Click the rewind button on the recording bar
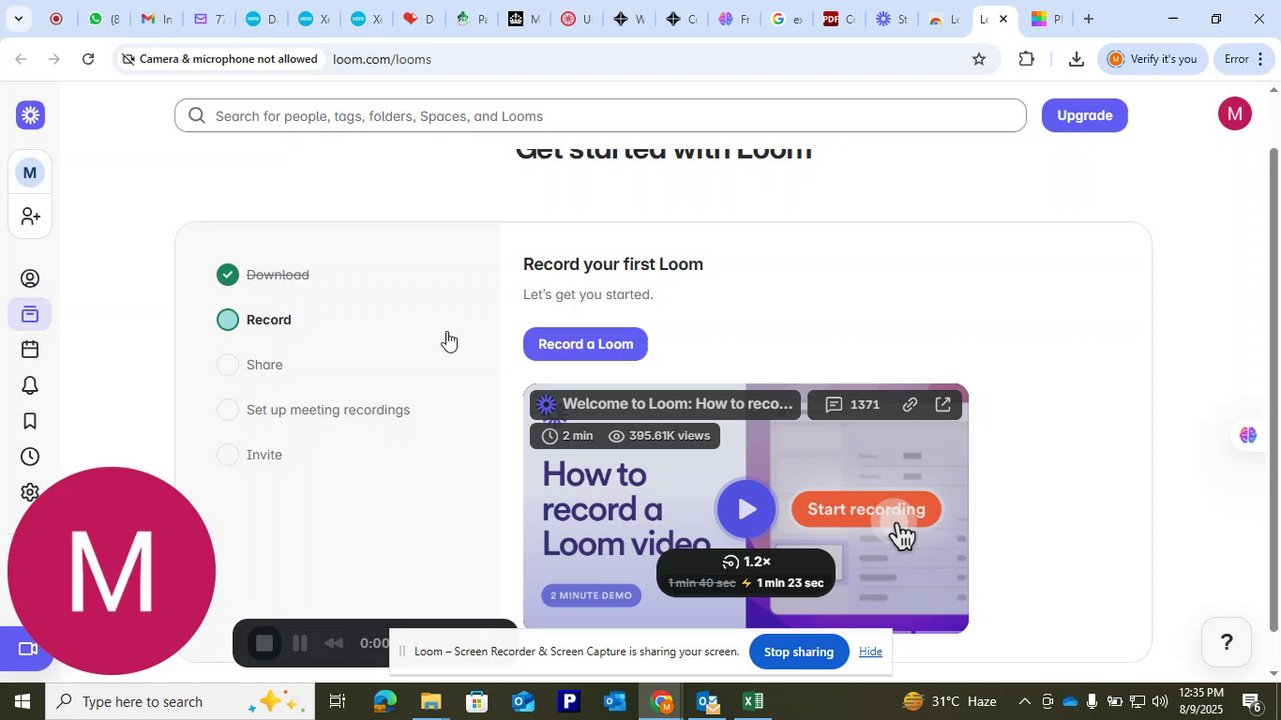Screen dimensions: 1281x720 point(334,644)
